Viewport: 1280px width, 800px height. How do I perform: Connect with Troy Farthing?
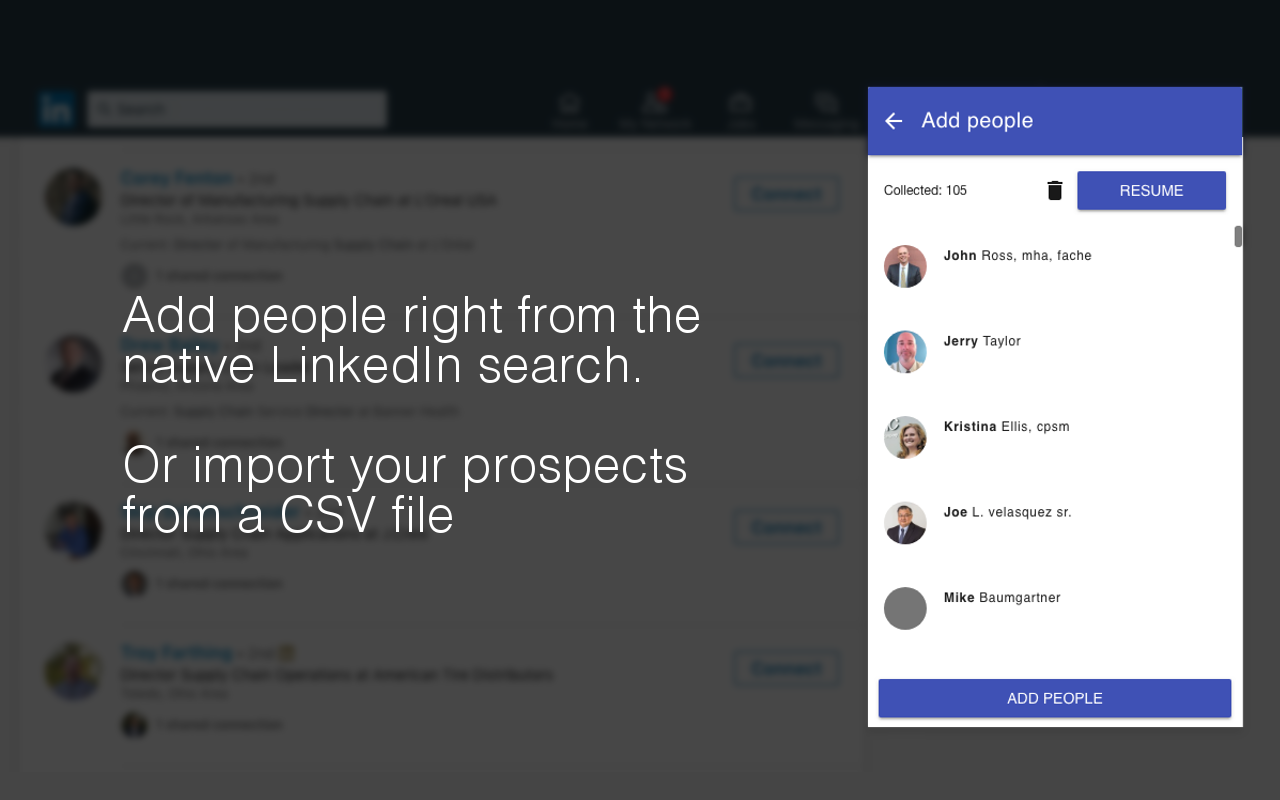click(786, 668)
